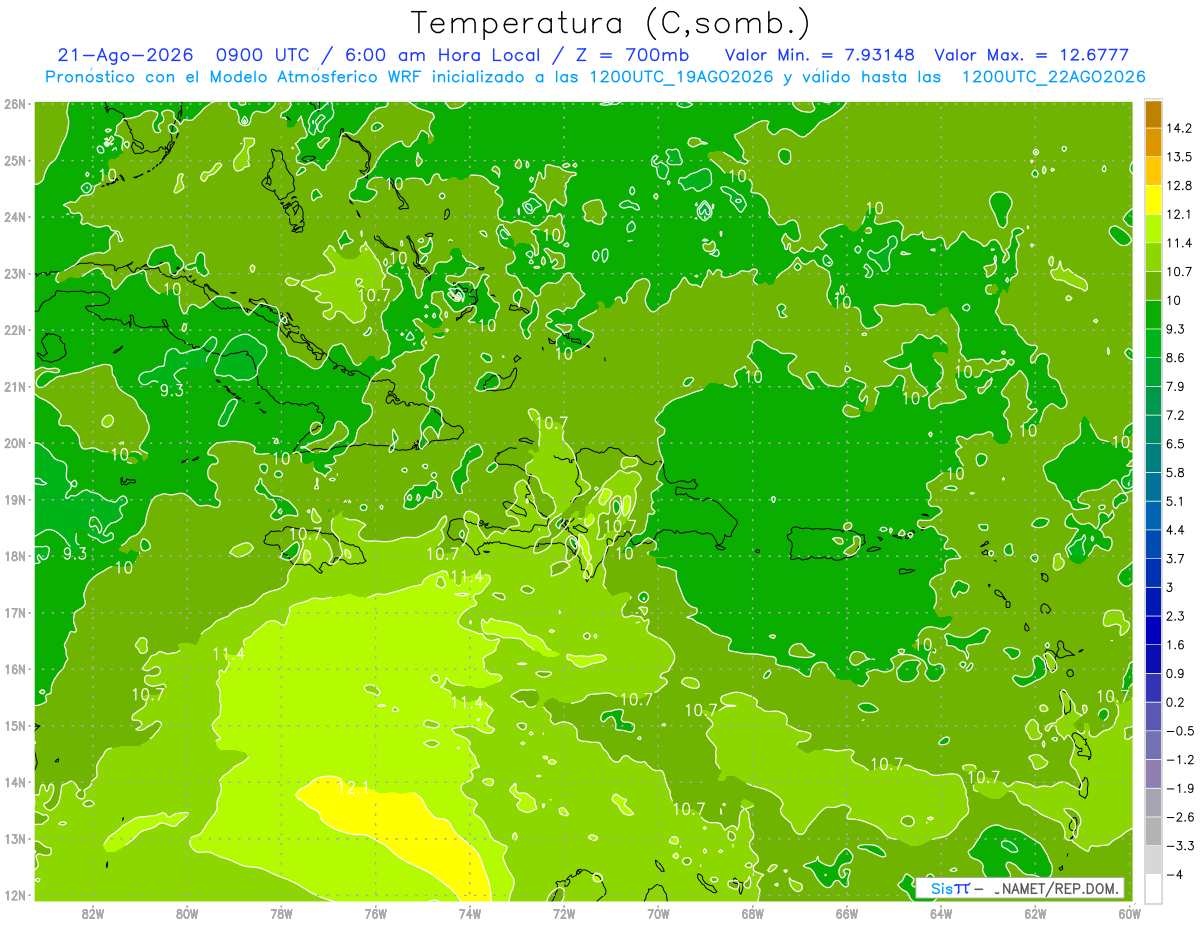Select the date "21-Ago-2026" in the header
The width and height of the screenshot is (1200, 927).
[123, 54]
